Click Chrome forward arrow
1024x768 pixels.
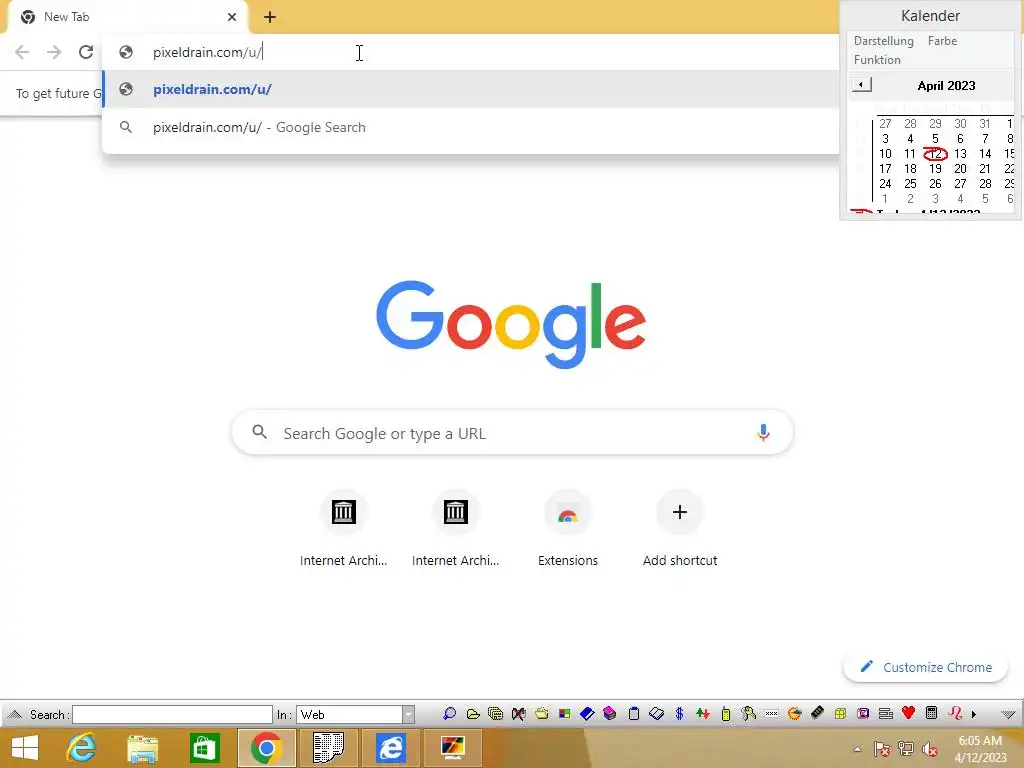point(54,52)
